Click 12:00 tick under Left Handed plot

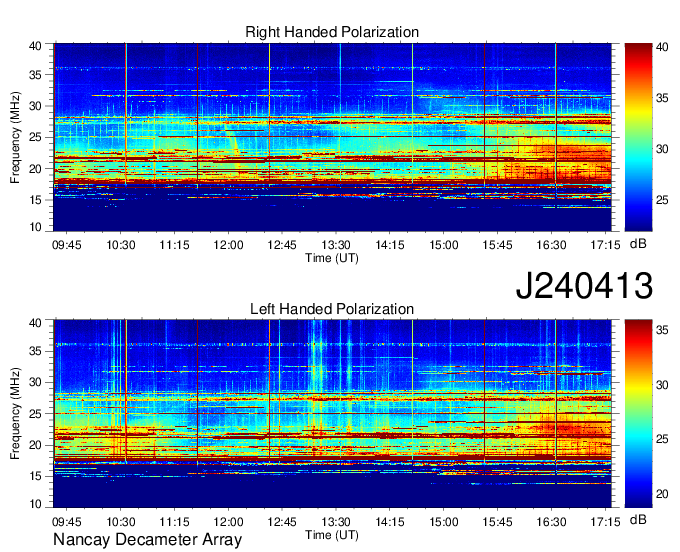[x=228, y=521]
